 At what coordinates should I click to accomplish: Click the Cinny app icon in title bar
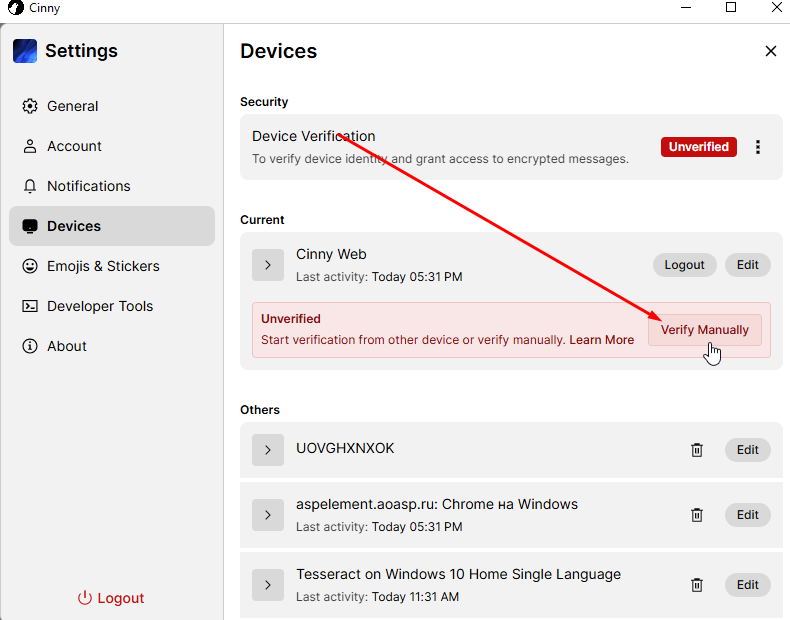pos(16,8)
